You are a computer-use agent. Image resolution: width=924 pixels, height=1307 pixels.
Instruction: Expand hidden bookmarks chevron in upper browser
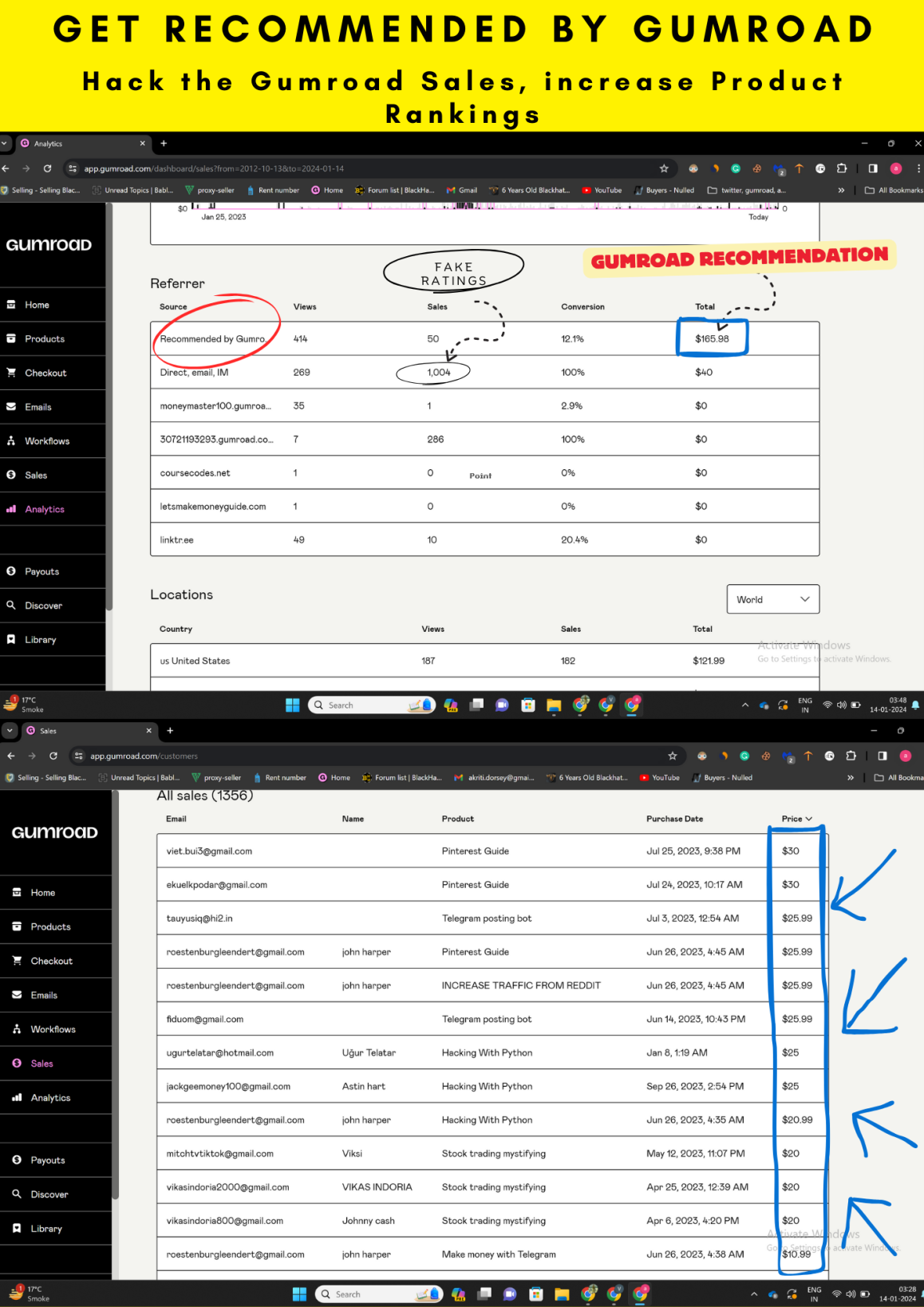tap(841, 191)
